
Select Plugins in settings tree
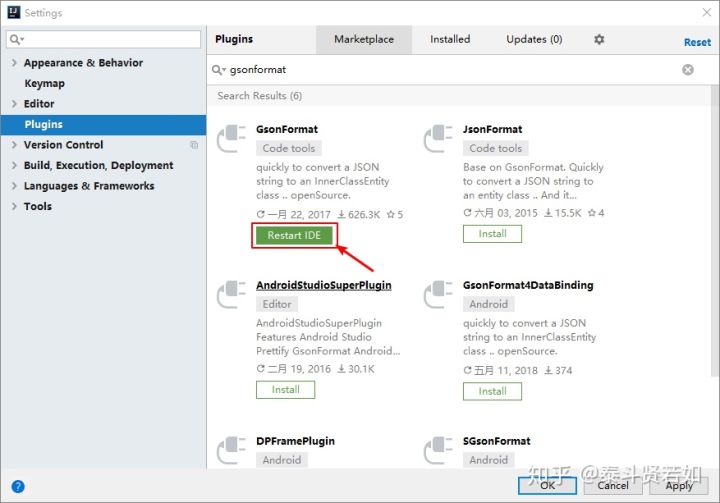click(103, 124)
